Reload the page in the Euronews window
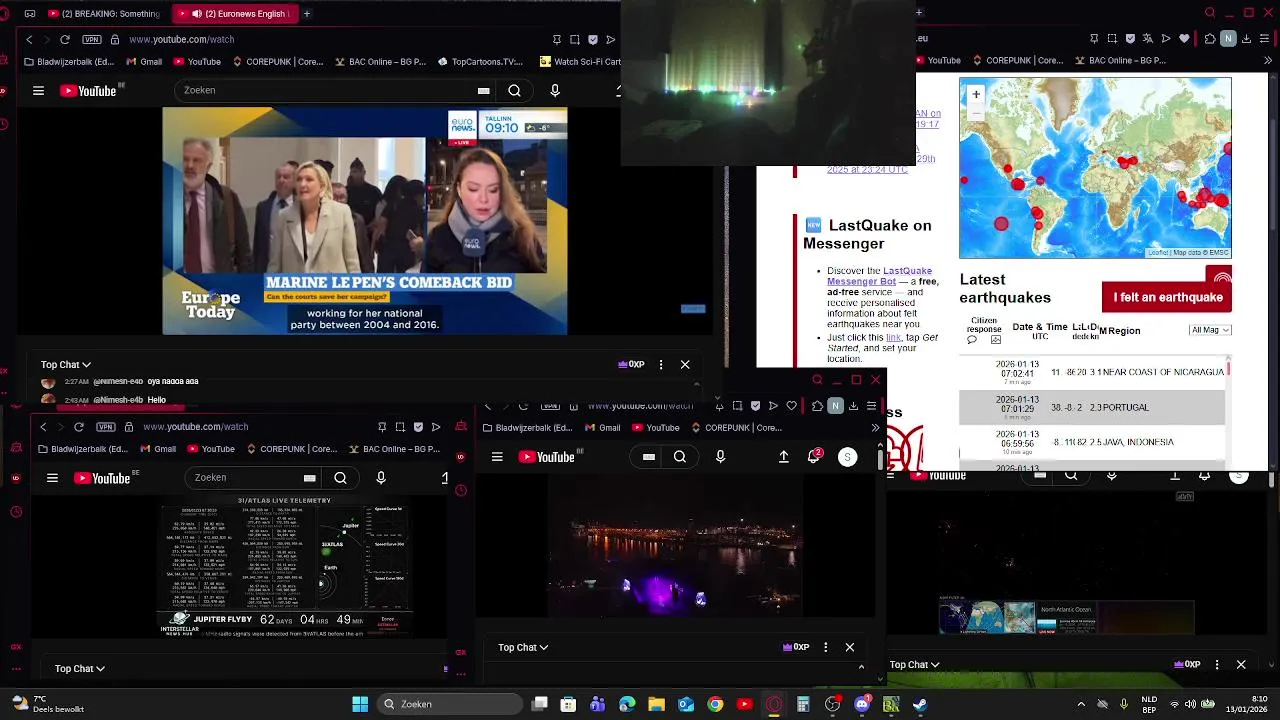The height and width of the screenshot is (720, 1280). coord(65,39)
